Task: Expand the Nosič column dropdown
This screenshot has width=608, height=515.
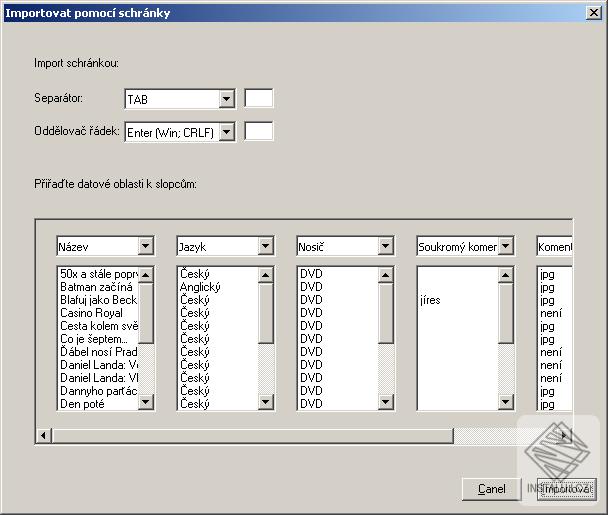Action: 385,246
